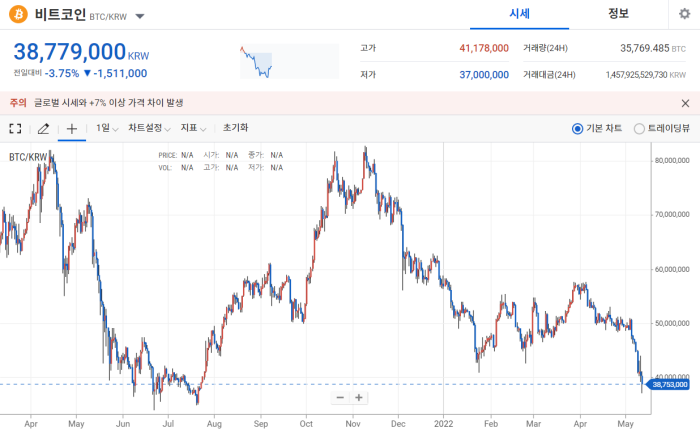
Task: Open the settings gear icon
Action: tap(684, 14)
